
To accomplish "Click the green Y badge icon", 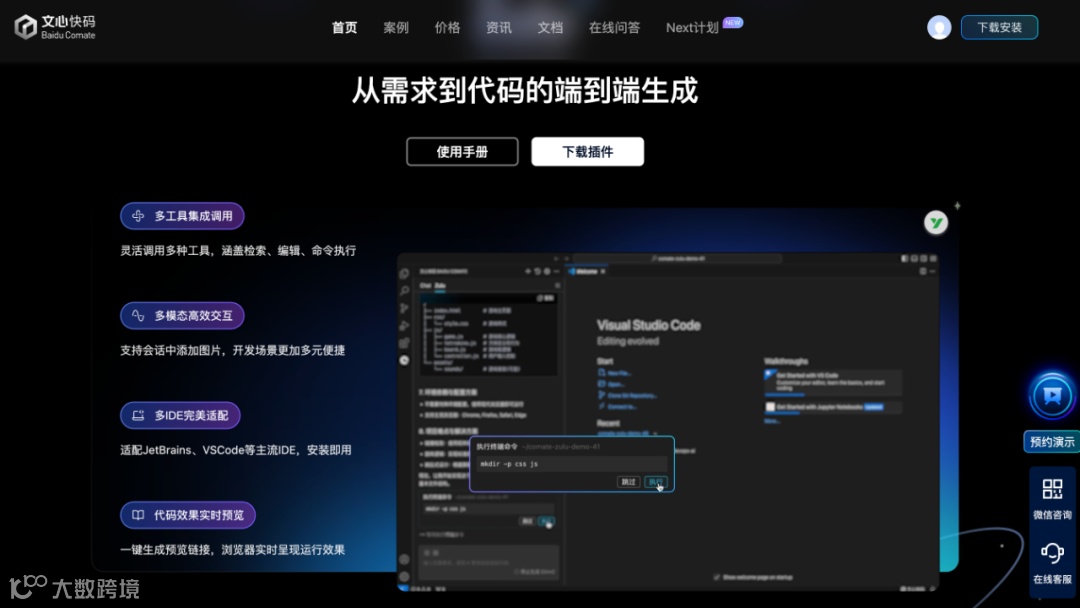I will [x=936, y=222].
